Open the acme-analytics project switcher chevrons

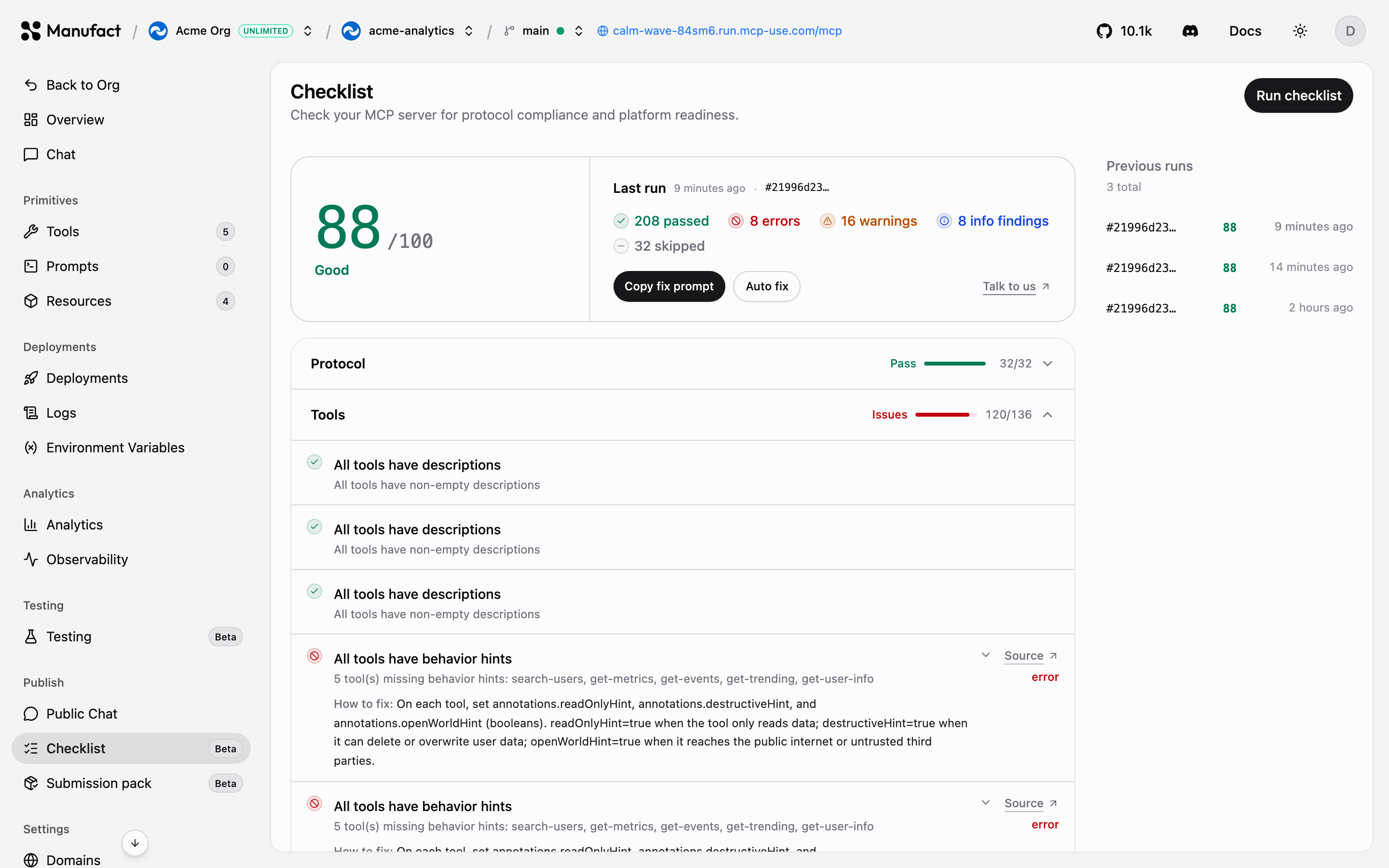click(469, 31)
